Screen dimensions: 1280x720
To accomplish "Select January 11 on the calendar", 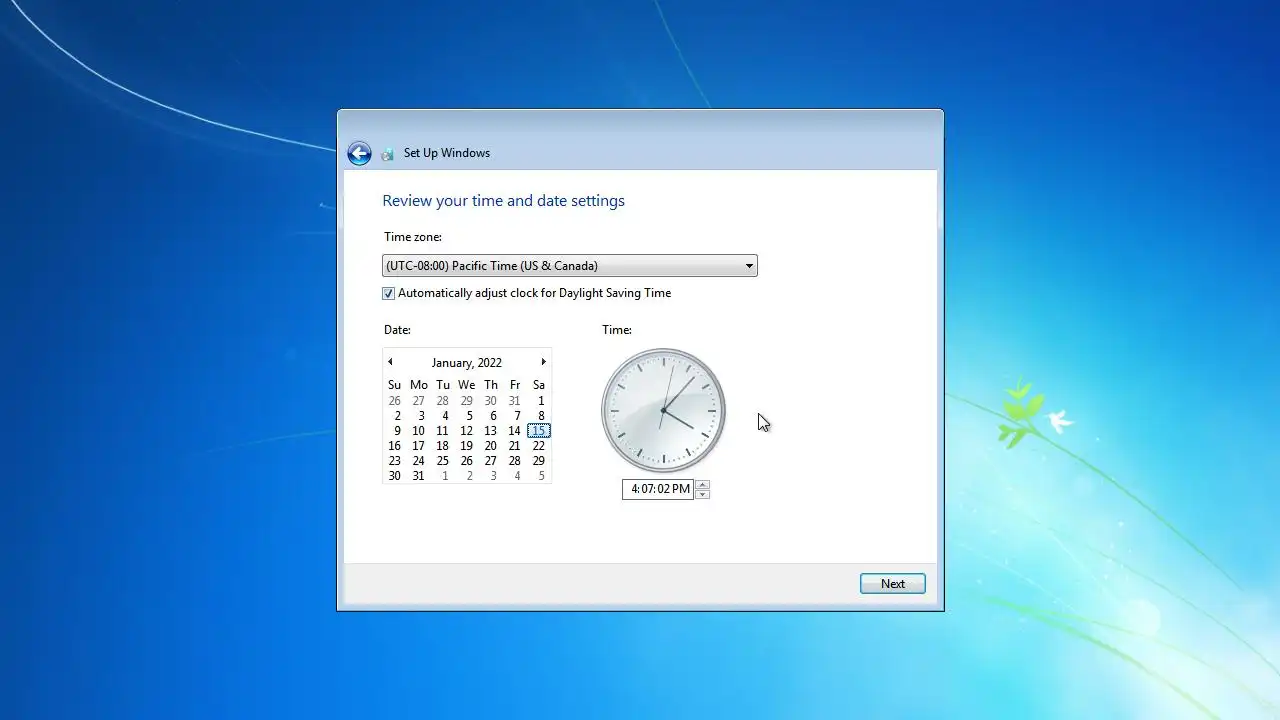I will (x=443, y=431).
